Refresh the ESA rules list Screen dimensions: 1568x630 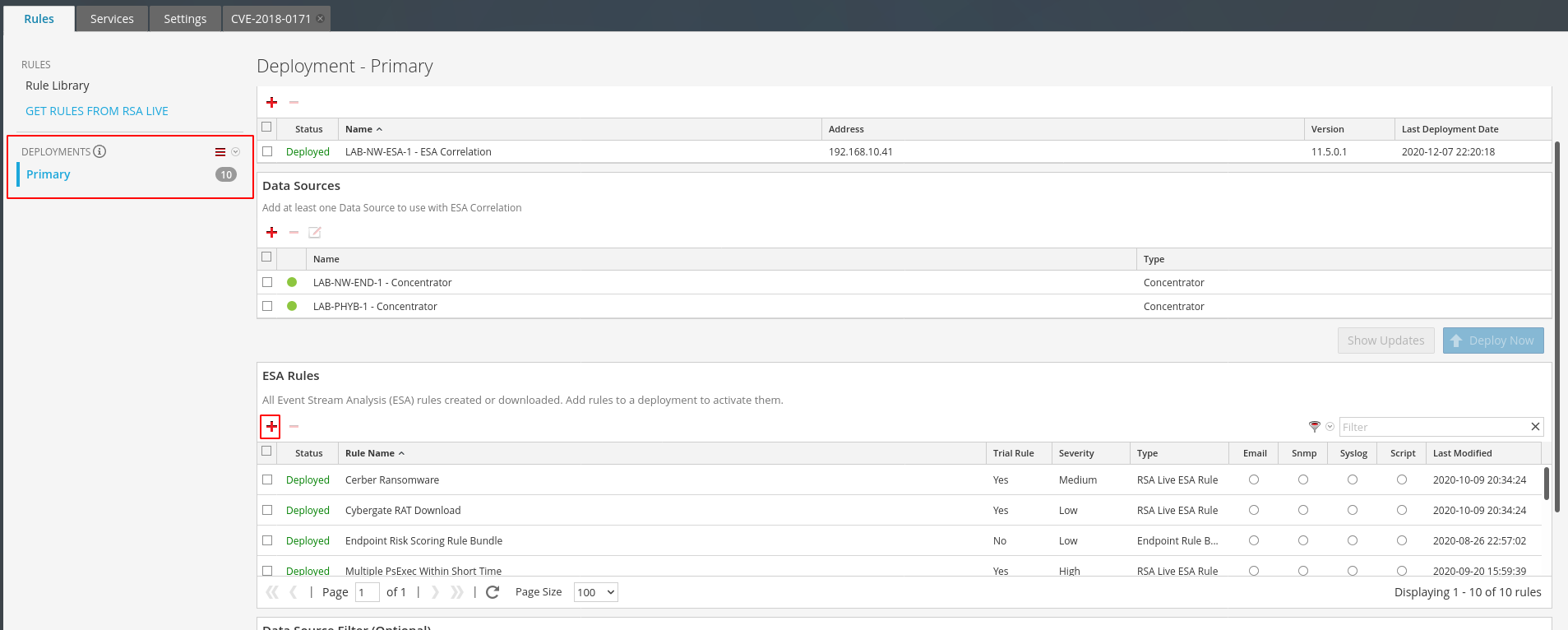pyautogui.click(x=493, y=592)
